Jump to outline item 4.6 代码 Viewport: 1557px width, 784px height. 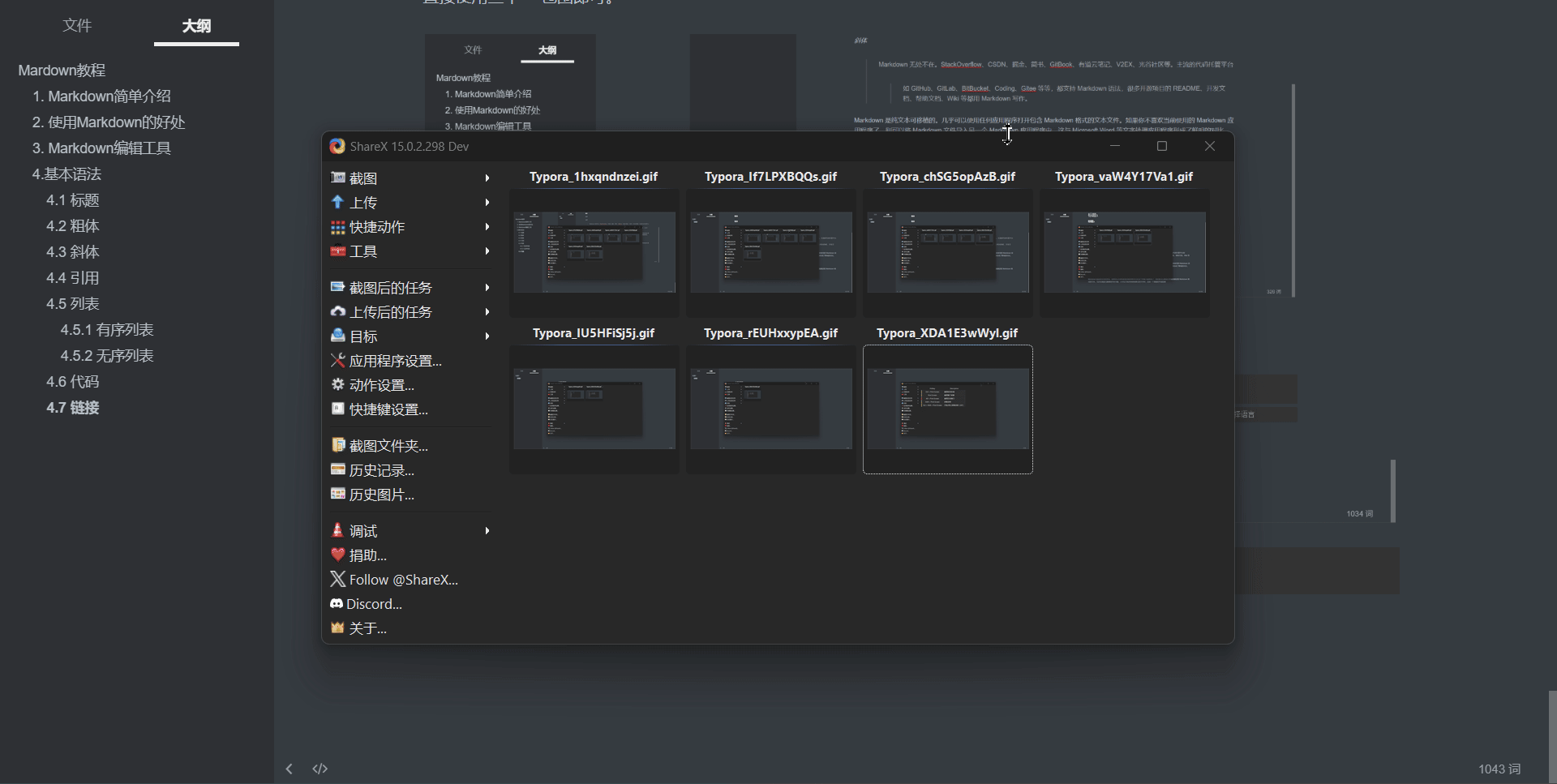pyautogui.click(x=73, y=382)
